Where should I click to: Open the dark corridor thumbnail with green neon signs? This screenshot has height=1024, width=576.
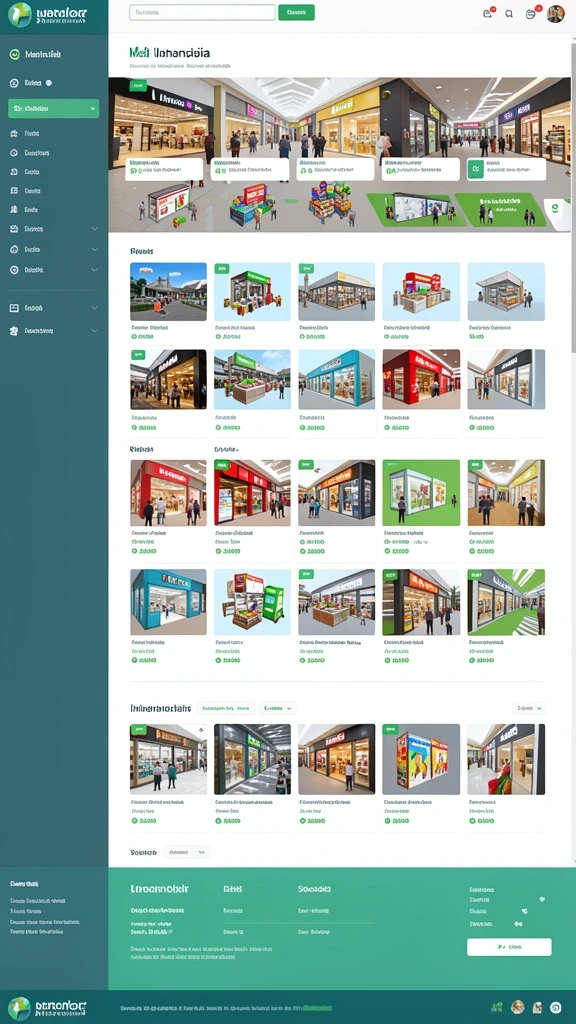point(253,759)
